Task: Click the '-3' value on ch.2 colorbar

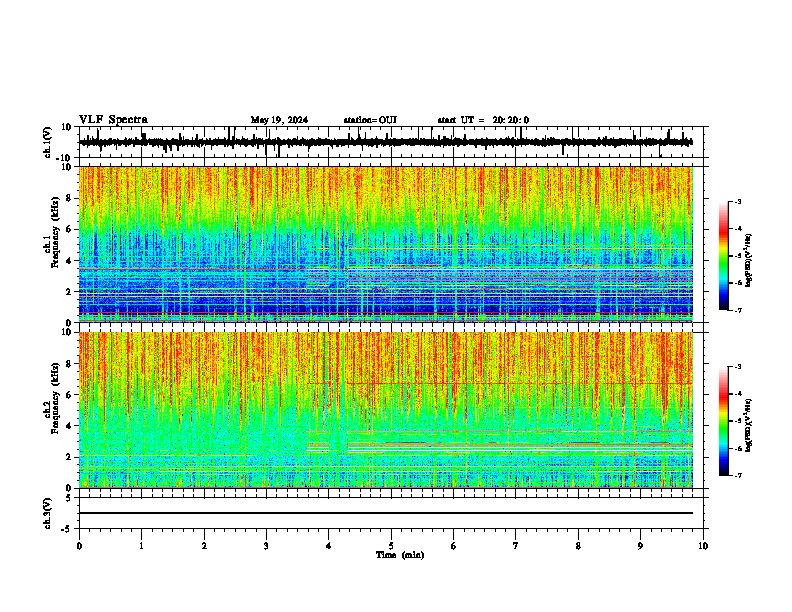Action: tap(738, 367)
